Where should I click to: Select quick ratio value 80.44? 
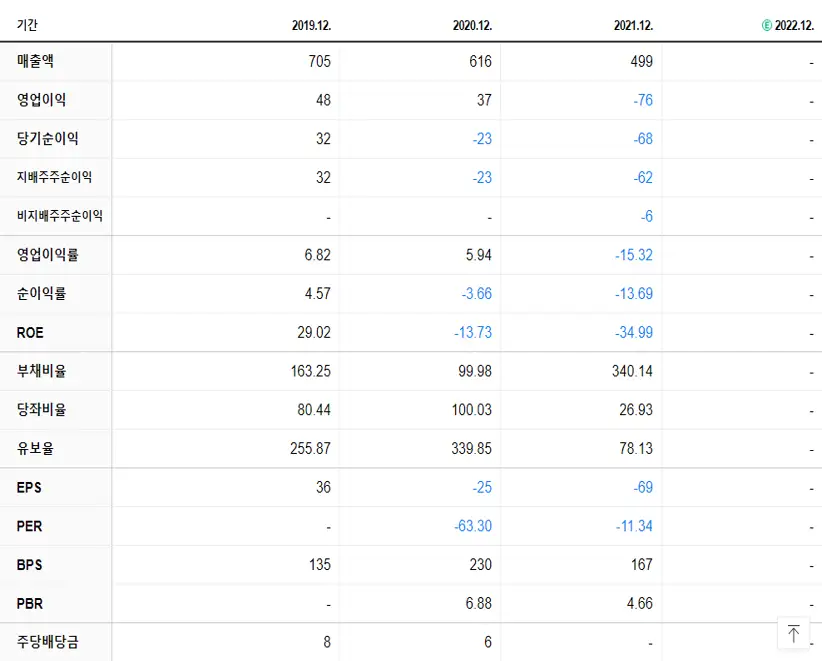[x=314, y=410]
